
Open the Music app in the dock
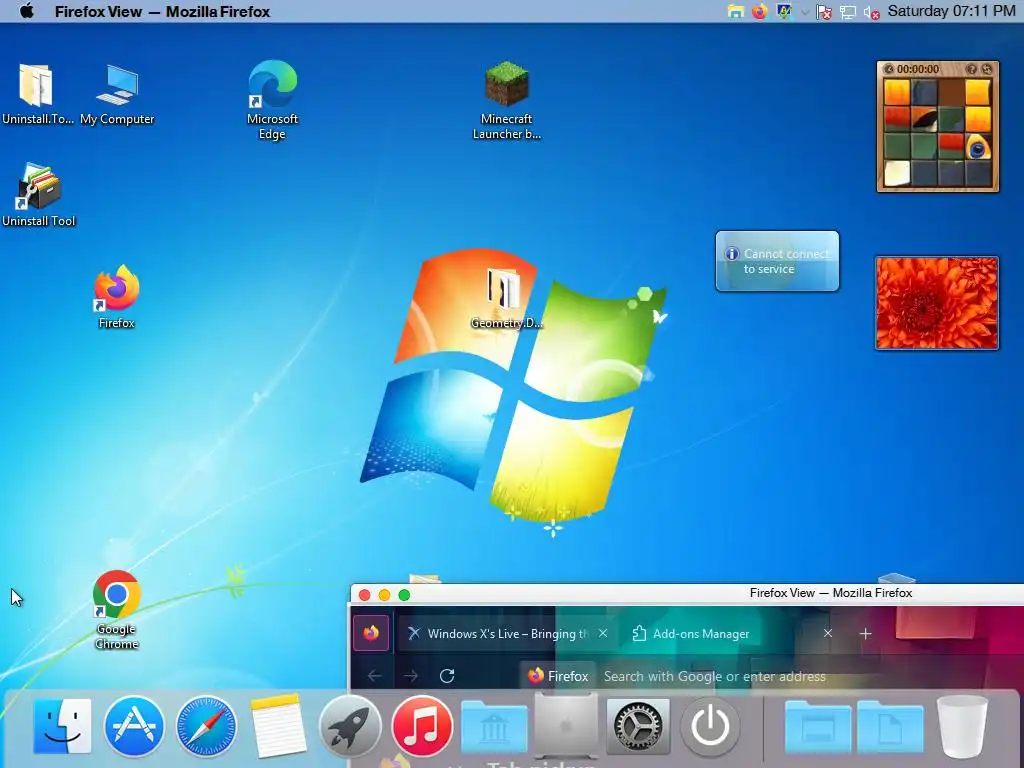tap(422, 726)
